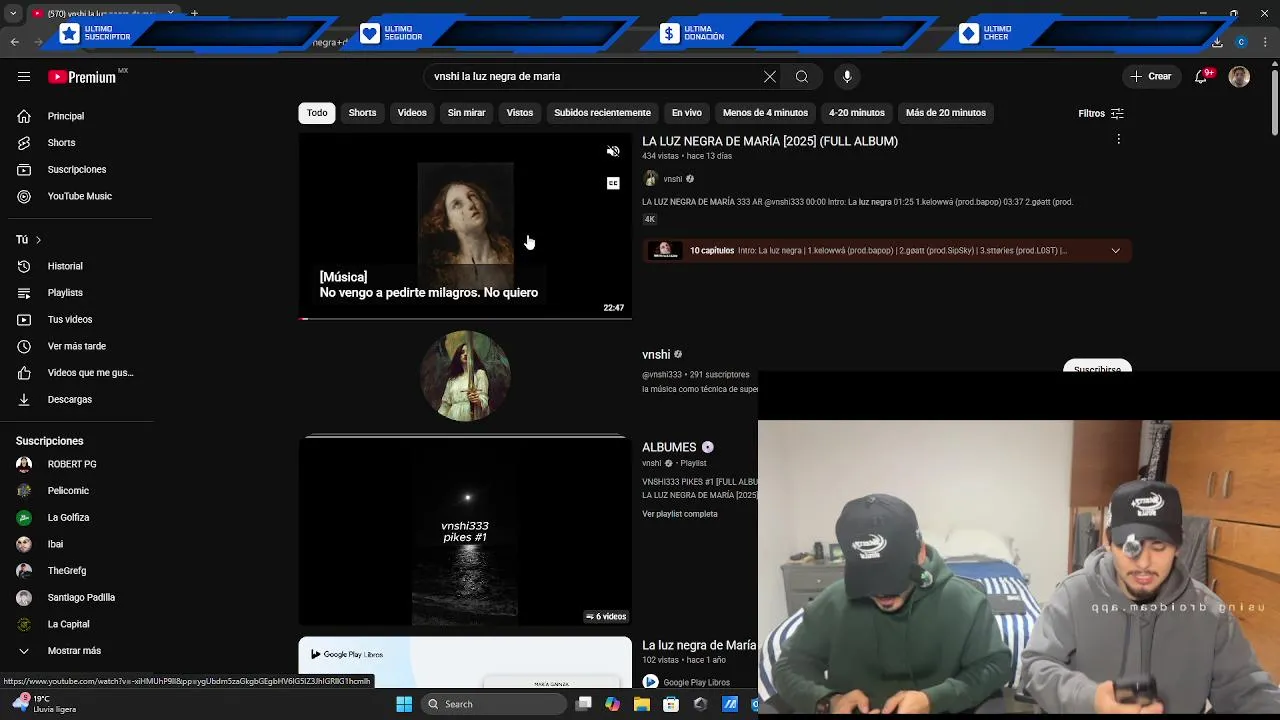This screenshot has width=1280, height=720.
Task: Expand the Tú section chevron
Action: [x=38, y=240]
